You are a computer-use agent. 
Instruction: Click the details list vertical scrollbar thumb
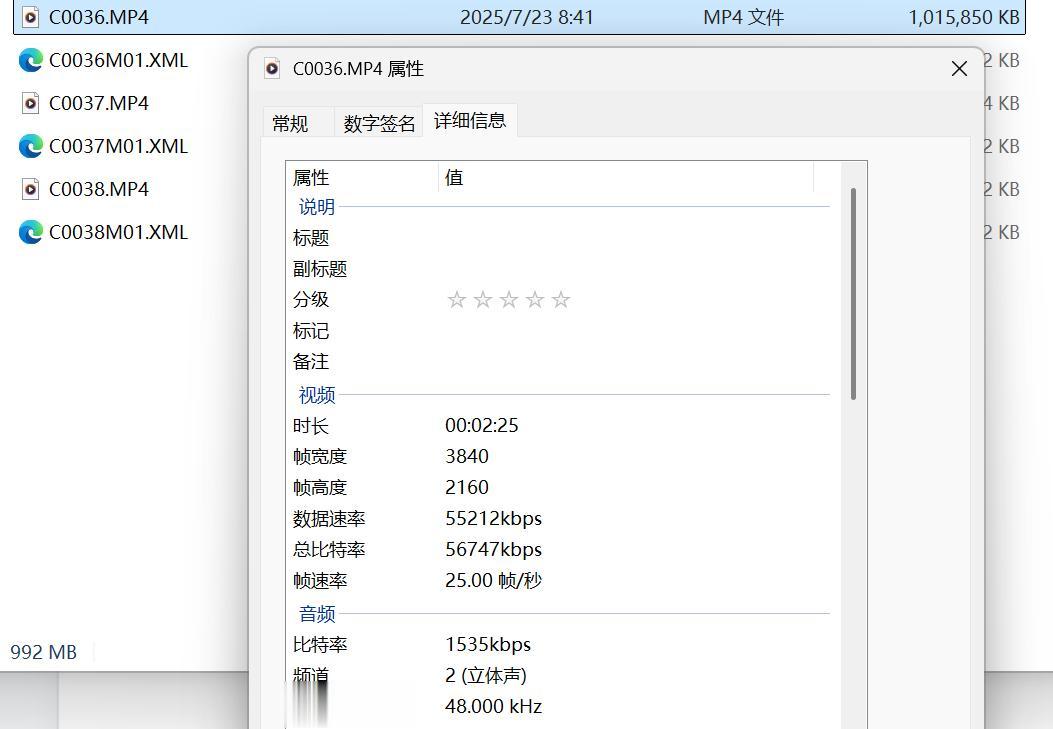point(853,294)
